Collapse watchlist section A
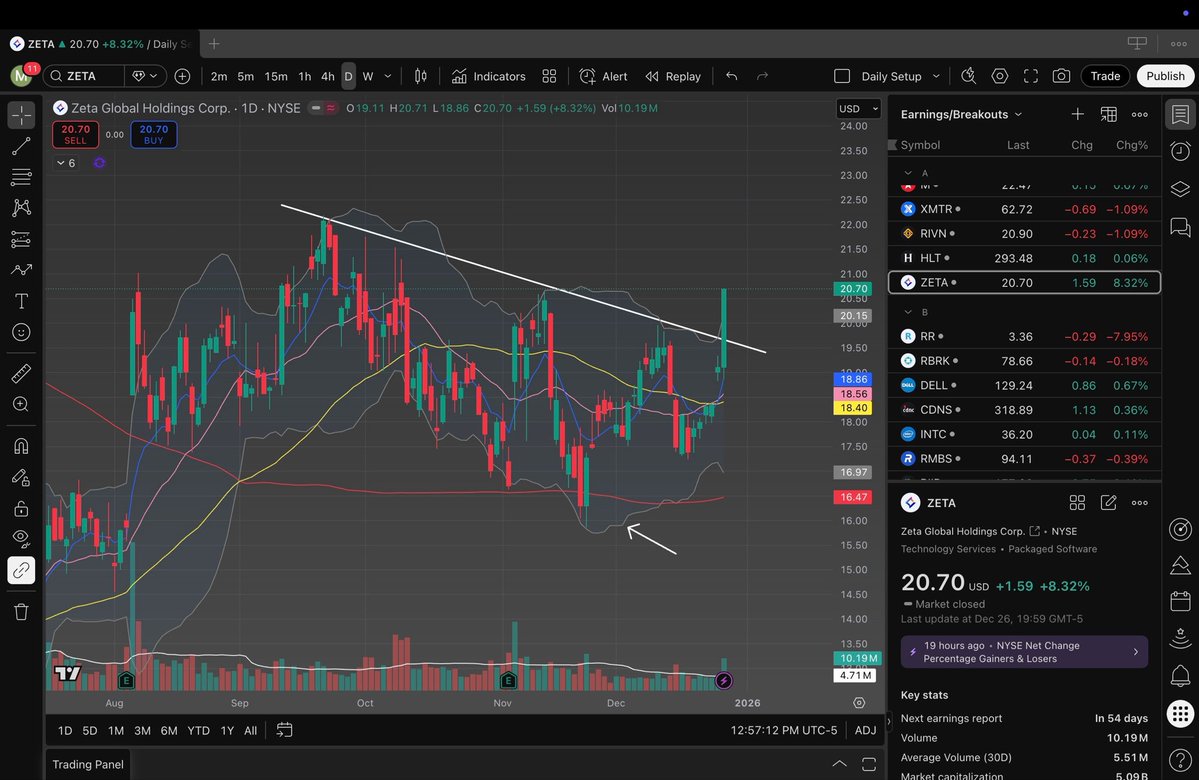The width and height of the screenshot is (1199, 780). point(908,173)
